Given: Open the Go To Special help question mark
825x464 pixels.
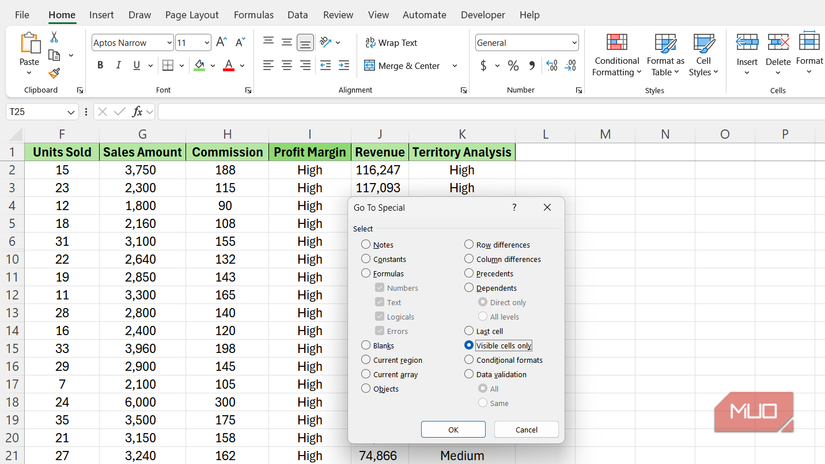Looking at the screenshot, I should coord(514,207).
